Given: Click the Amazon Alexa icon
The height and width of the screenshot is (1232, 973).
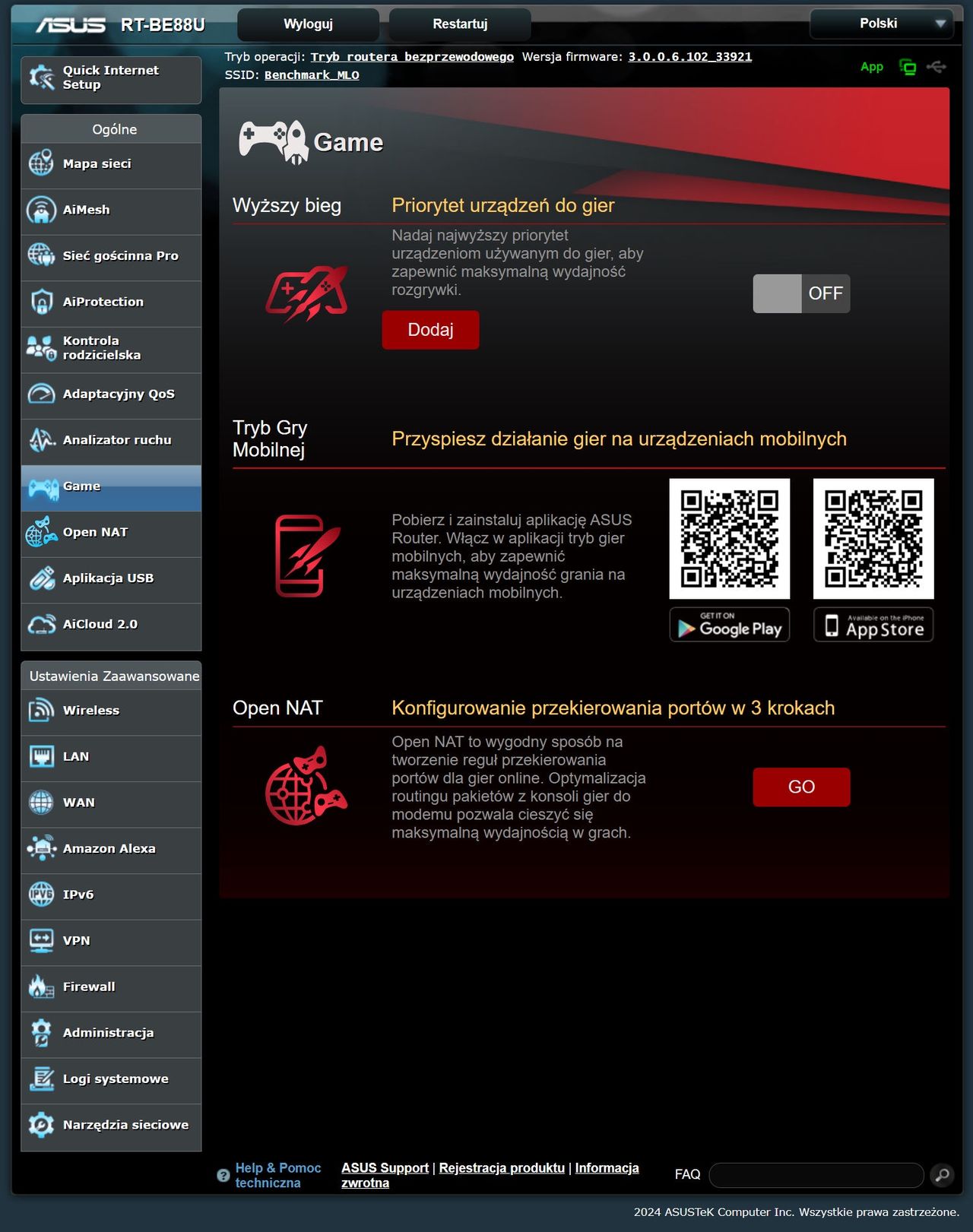Looking at the screenshot, I should tap(41, 848).
